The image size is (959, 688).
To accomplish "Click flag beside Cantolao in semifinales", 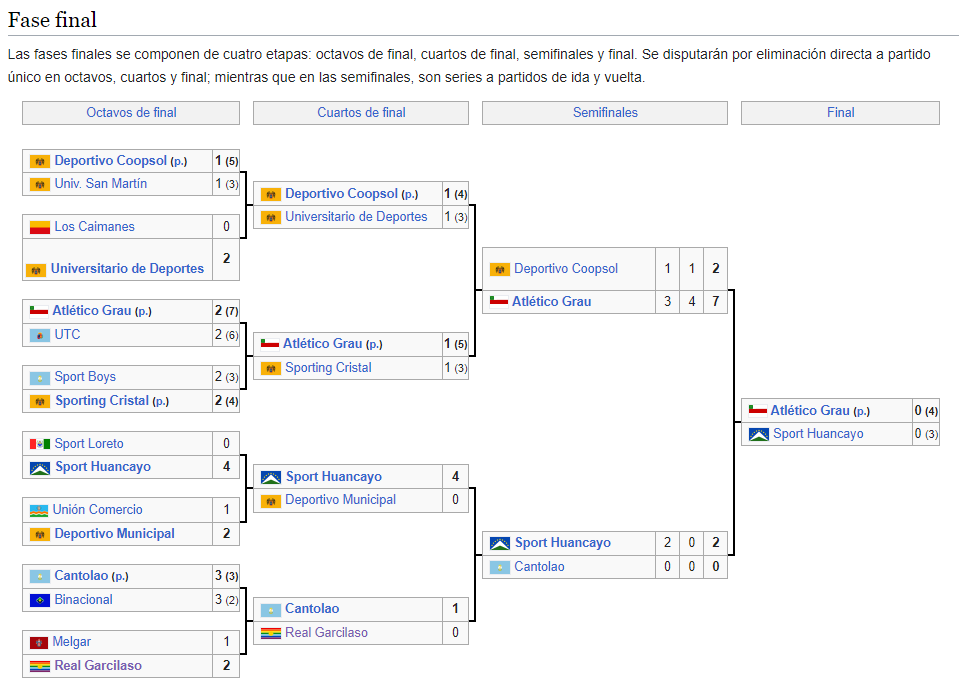I will point(500,568).
